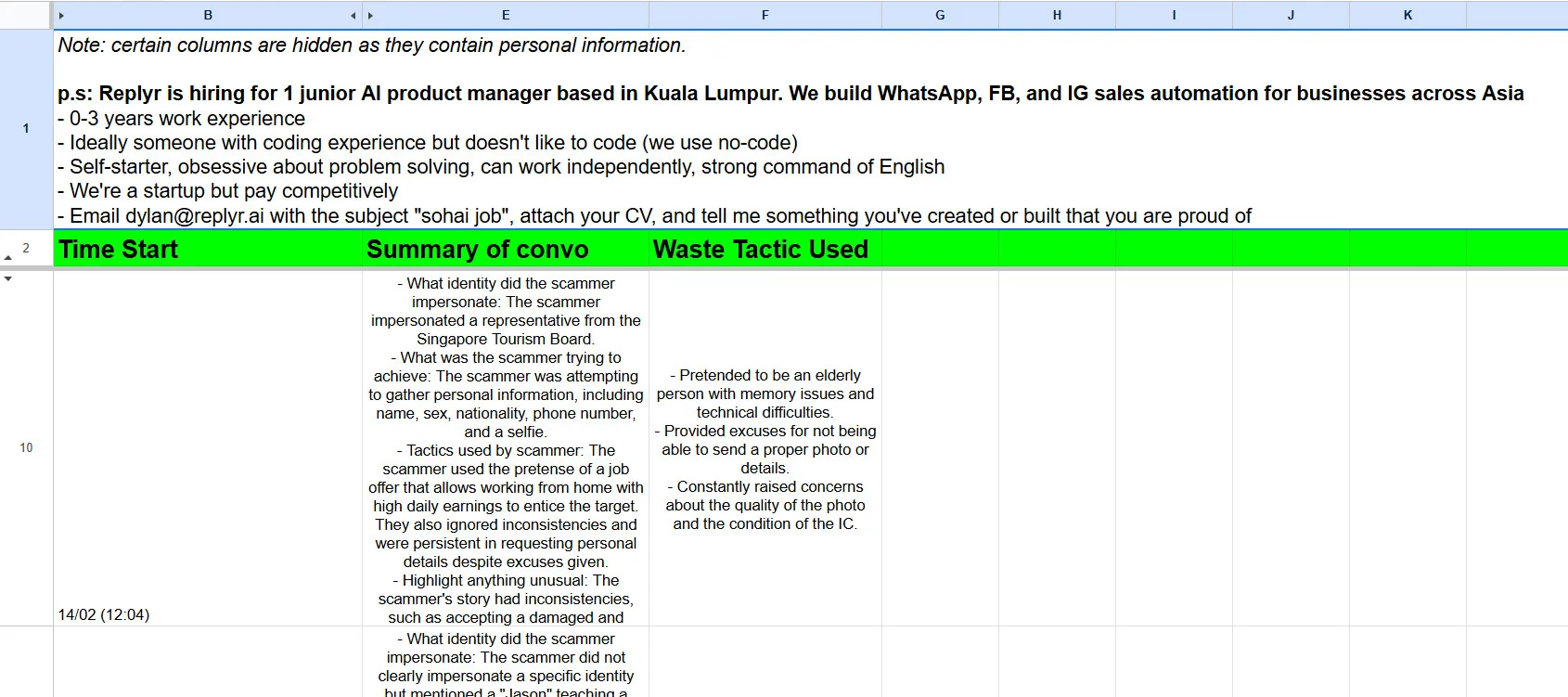
Task: Click the "Time Start" header cell
Action: 208,250
